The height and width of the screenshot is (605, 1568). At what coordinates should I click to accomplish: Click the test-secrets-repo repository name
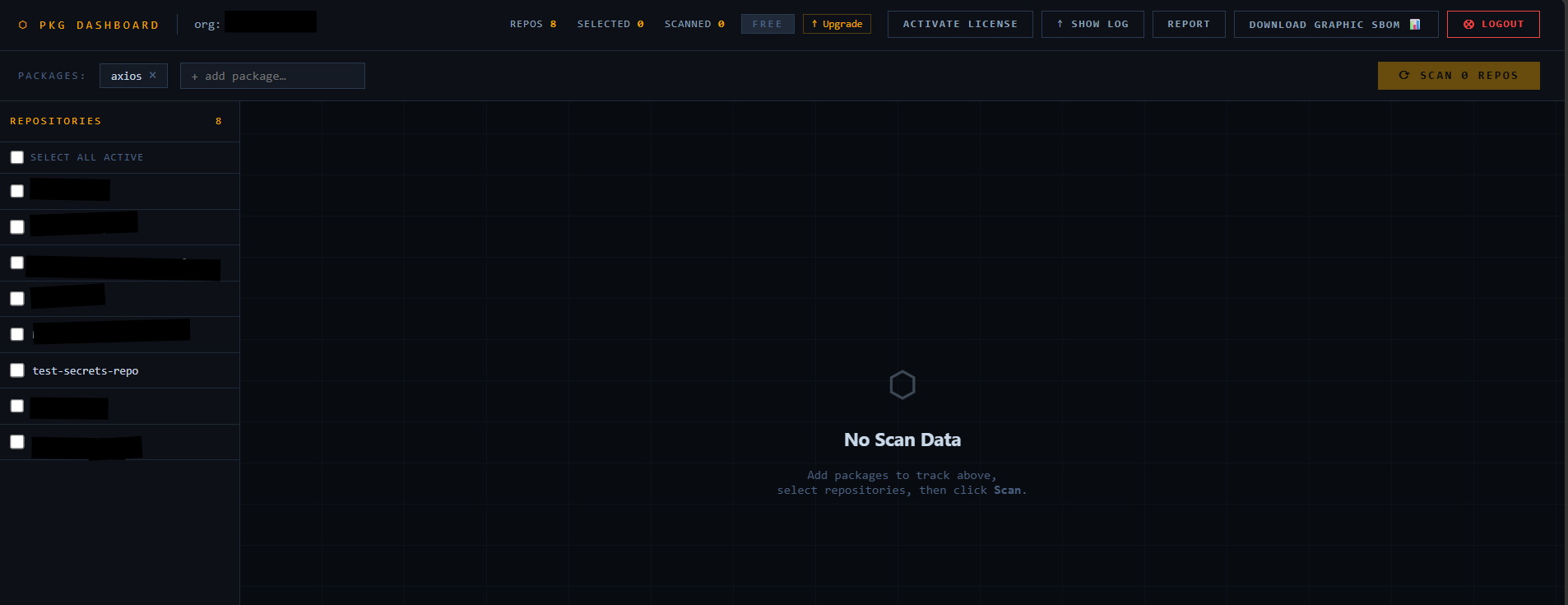pyautogui.click(x=86, y=370)
